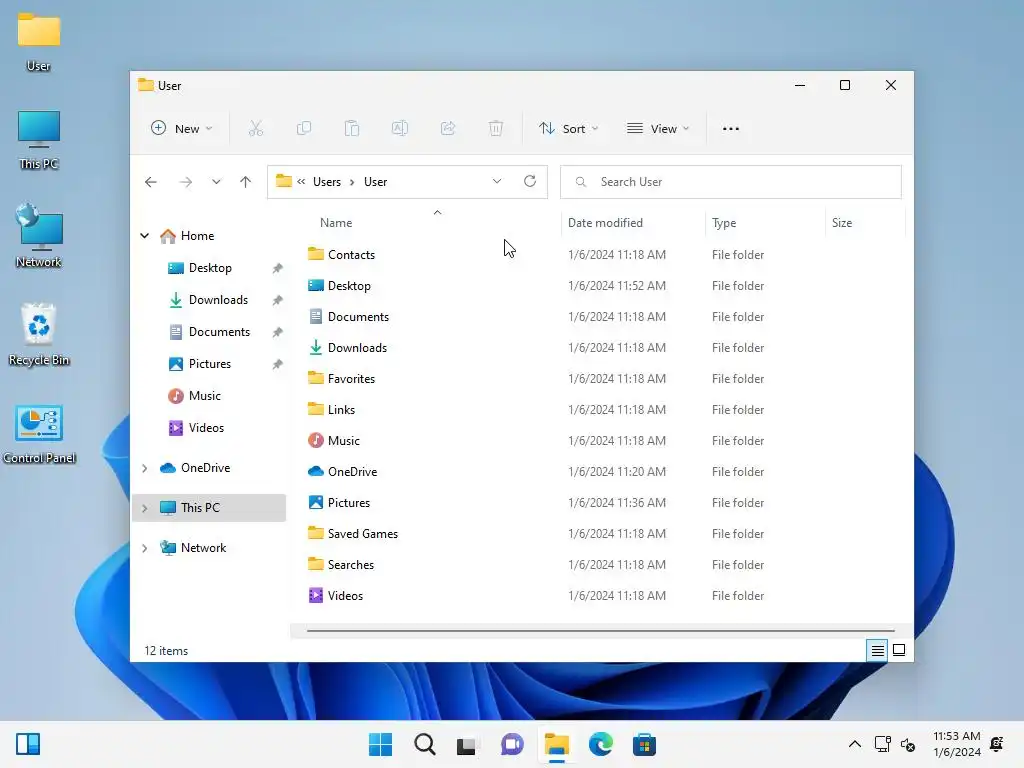Image resolution: width=1024 pixels, height=768 pixels.
Task: Open Widgets from the taskbar
Action: [28, 744]
